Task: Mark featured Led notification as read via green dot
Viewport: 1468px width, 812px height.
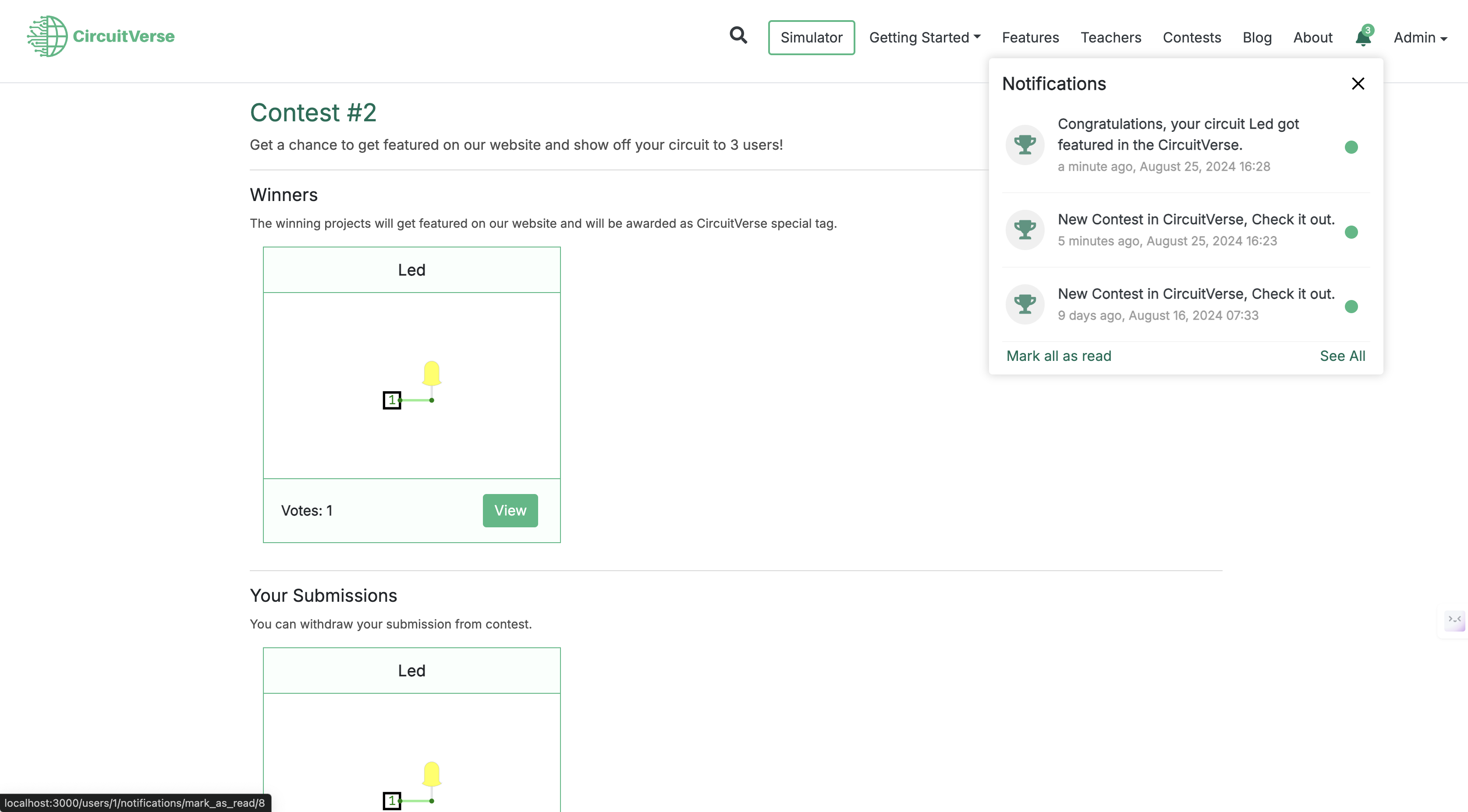Action: click(1351, 147)
